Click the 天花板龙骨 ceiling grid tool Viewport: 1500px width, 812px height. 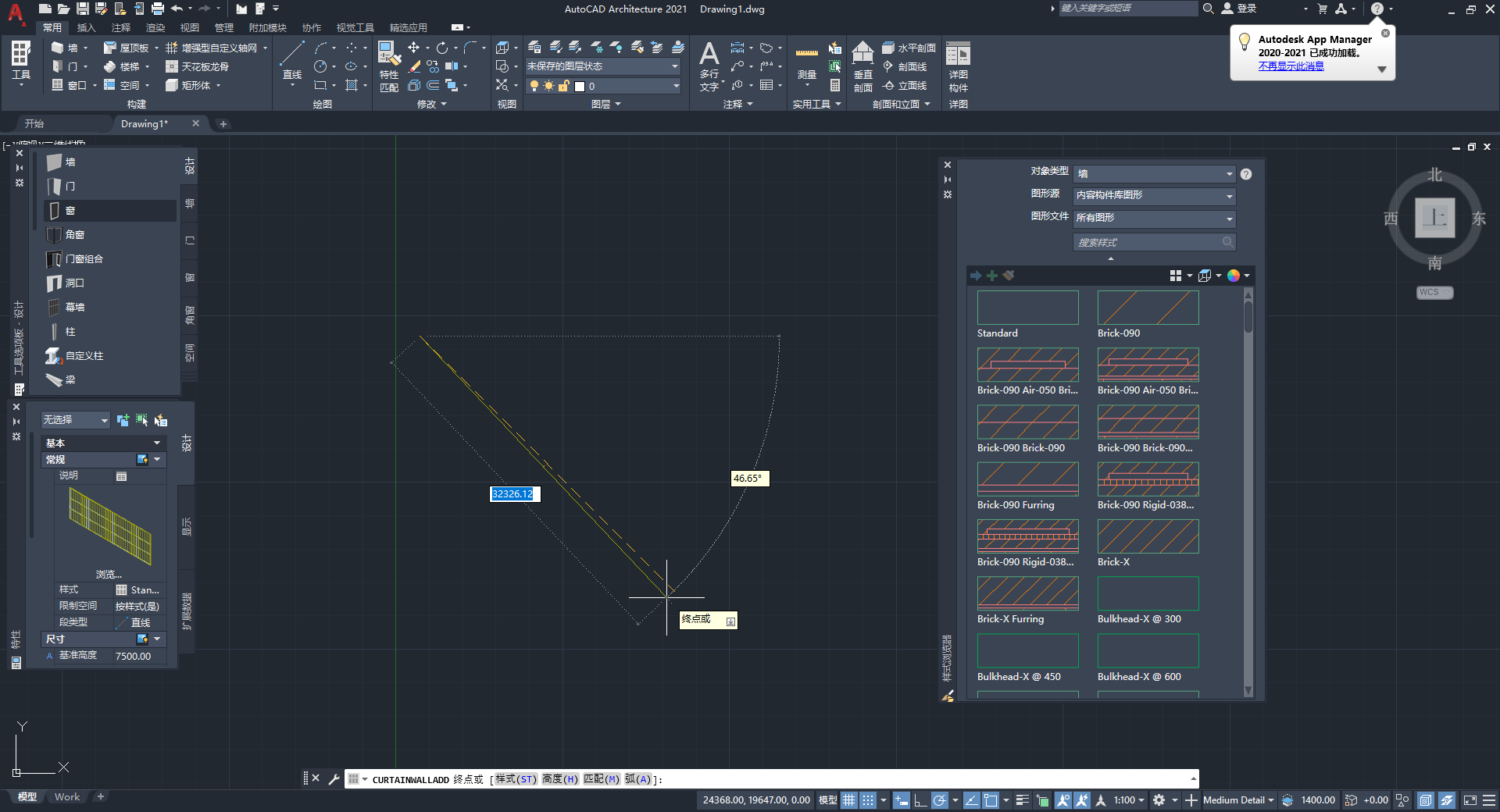coord(198,66)
